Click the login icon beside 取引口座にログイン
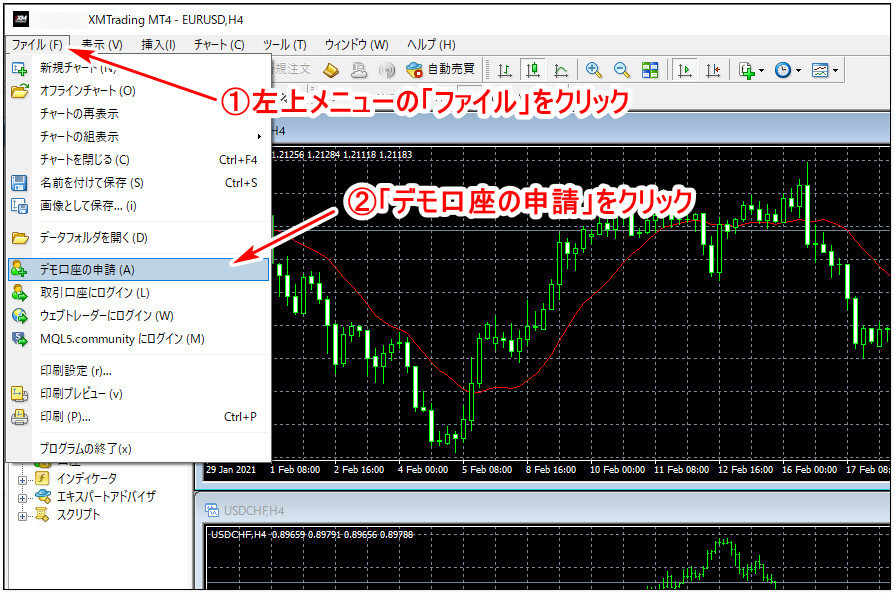 [x=19, y=293]
